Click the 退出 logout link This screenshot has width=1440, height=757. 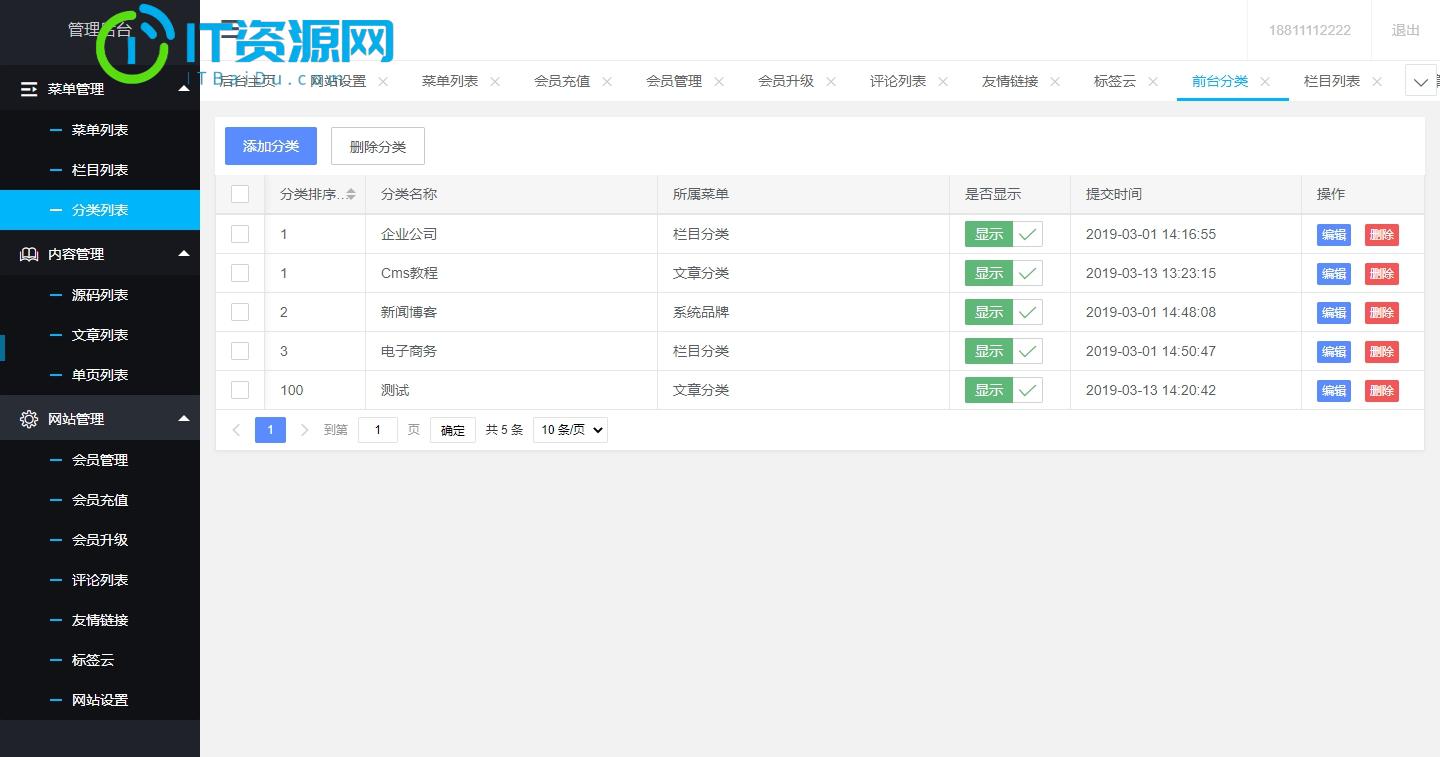(1406, 30)
